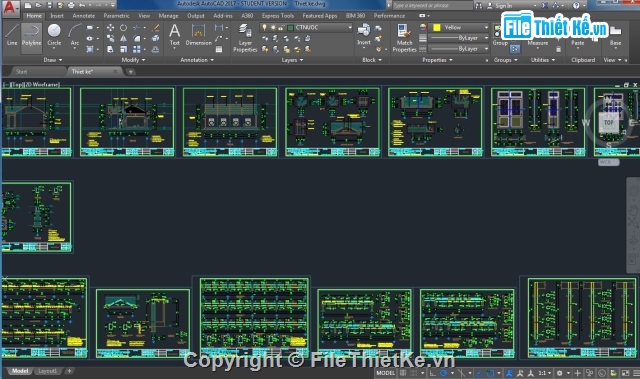Select the Circle drawing tool
This screenshot has width=640, height=379.
[54, 34]
